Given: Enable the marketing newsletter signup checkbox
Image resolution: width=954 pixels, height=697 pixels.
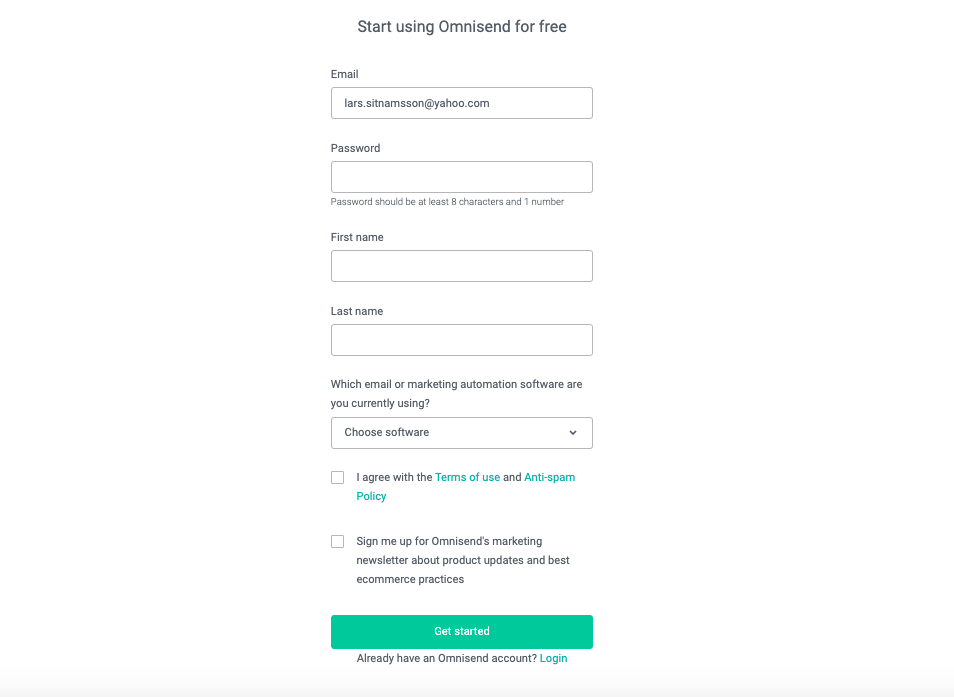Looking at the screenshot, I should [338, 542].
